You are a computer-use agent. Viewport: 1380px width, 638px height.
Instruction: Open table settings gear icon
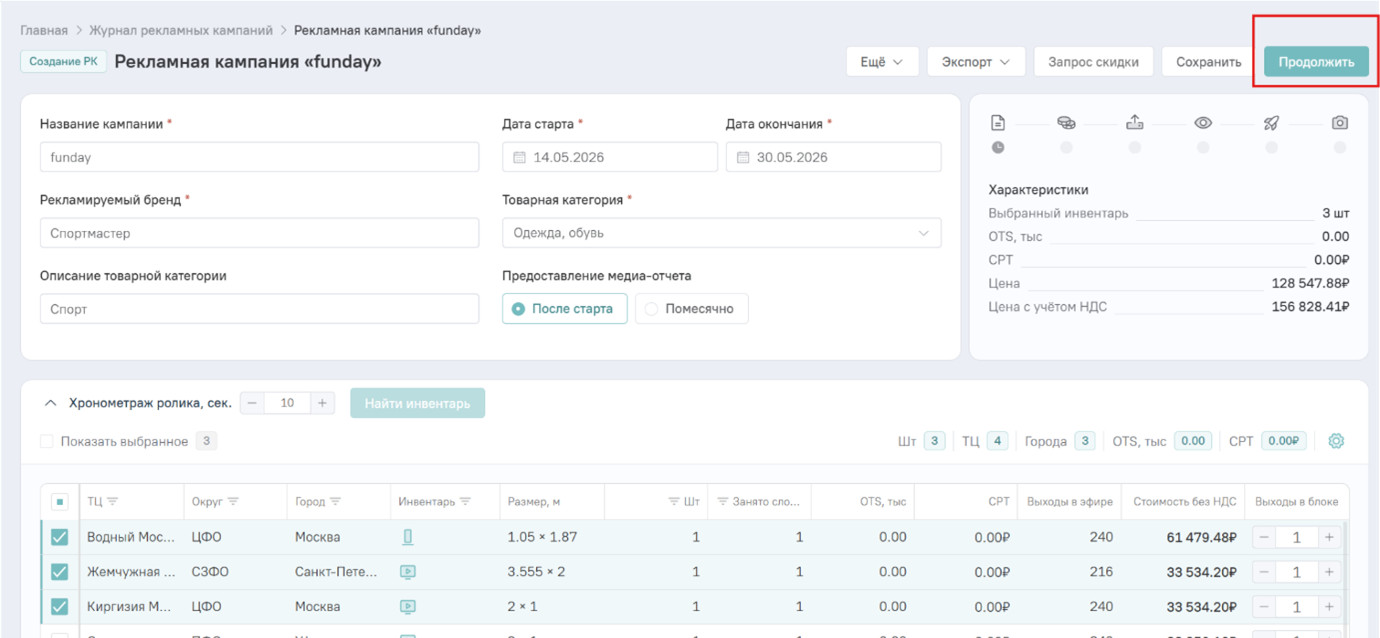[x=1336, y=441]
